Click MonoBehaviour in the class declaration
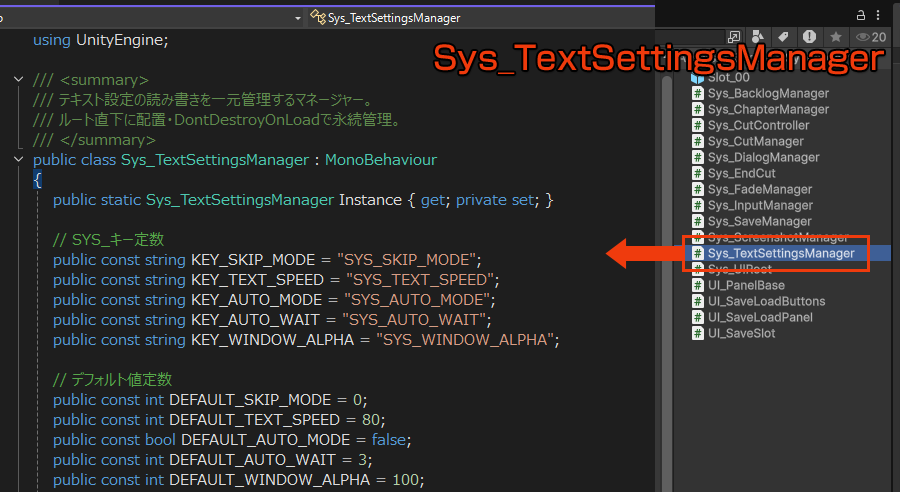This screenshot has height=492, width=900. 380,160
